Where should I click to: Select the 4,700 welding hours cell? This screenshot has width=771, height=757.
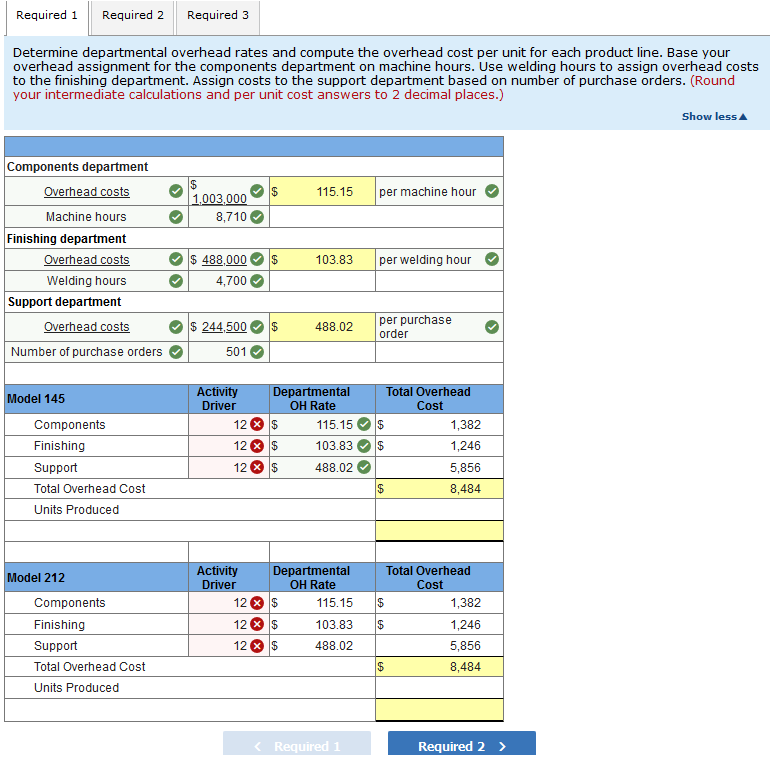[x=229, y=281]
